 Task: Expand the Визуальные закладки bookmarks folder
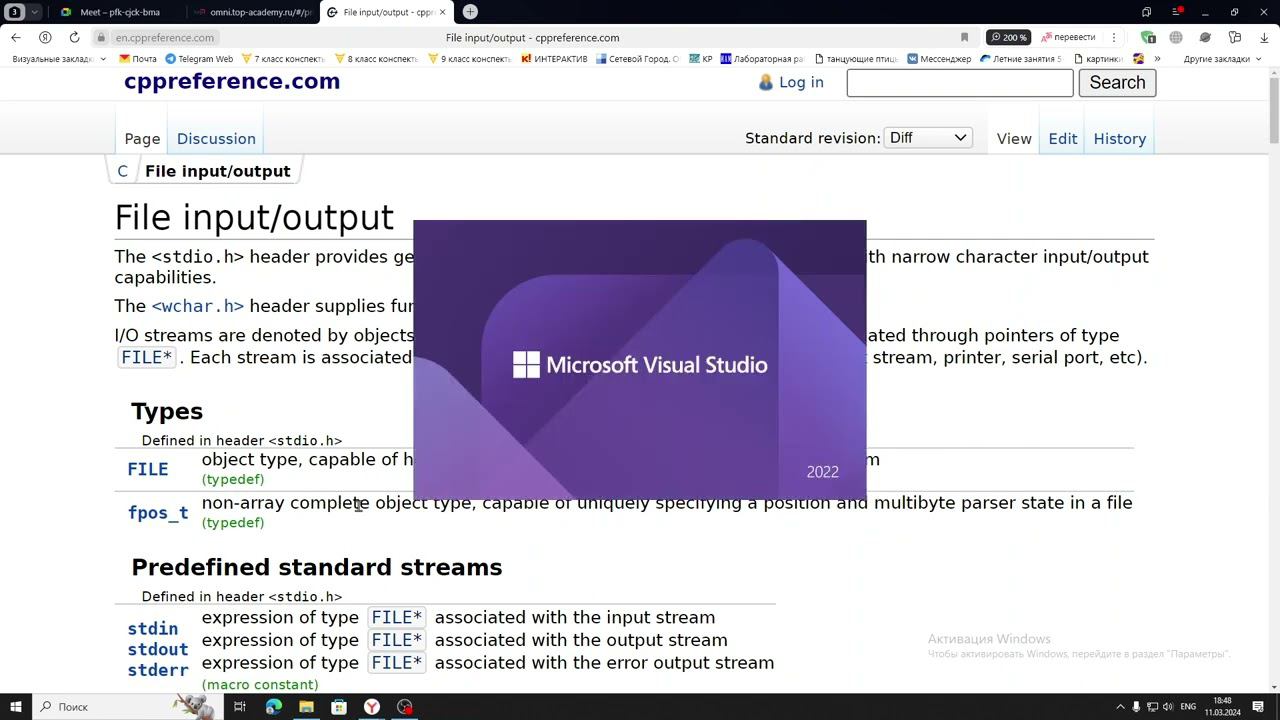point(59,59)
